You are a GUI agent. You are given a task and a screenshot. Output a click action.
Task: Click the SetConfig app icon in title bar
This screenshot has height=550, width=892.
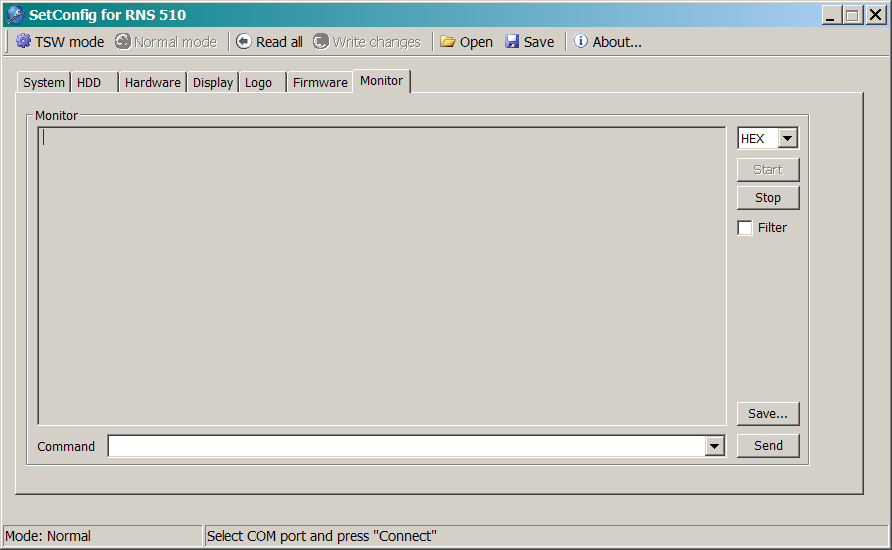point(15,14)
